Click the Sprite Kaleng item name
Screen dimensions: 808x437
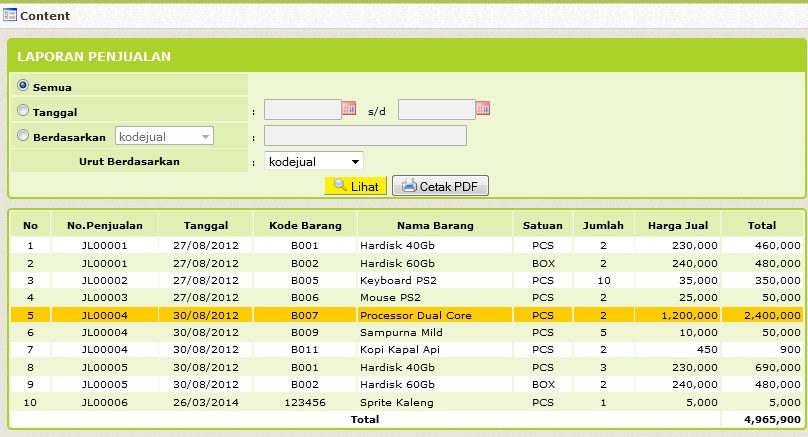396,402
